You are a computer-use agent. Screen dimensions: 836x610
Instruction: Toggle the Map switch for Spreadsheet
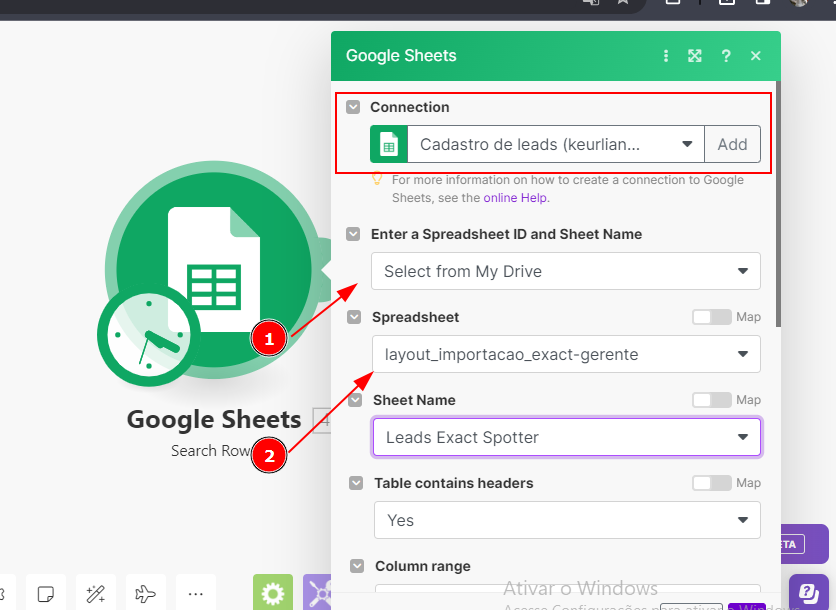click(711, 317)
